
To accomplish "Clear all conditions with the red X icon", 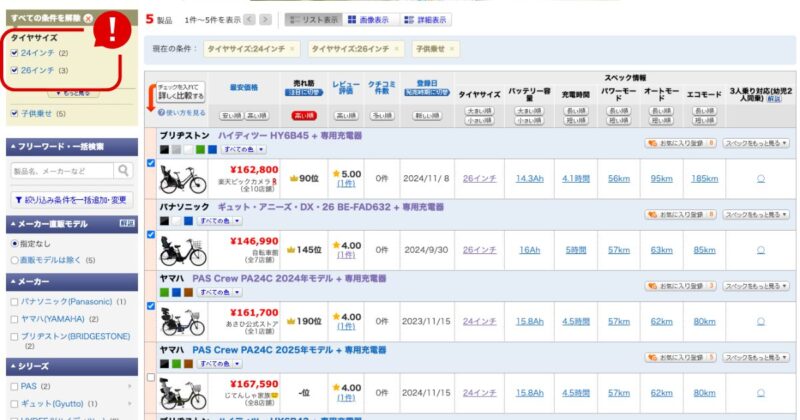I will click(x=88, y=18).
